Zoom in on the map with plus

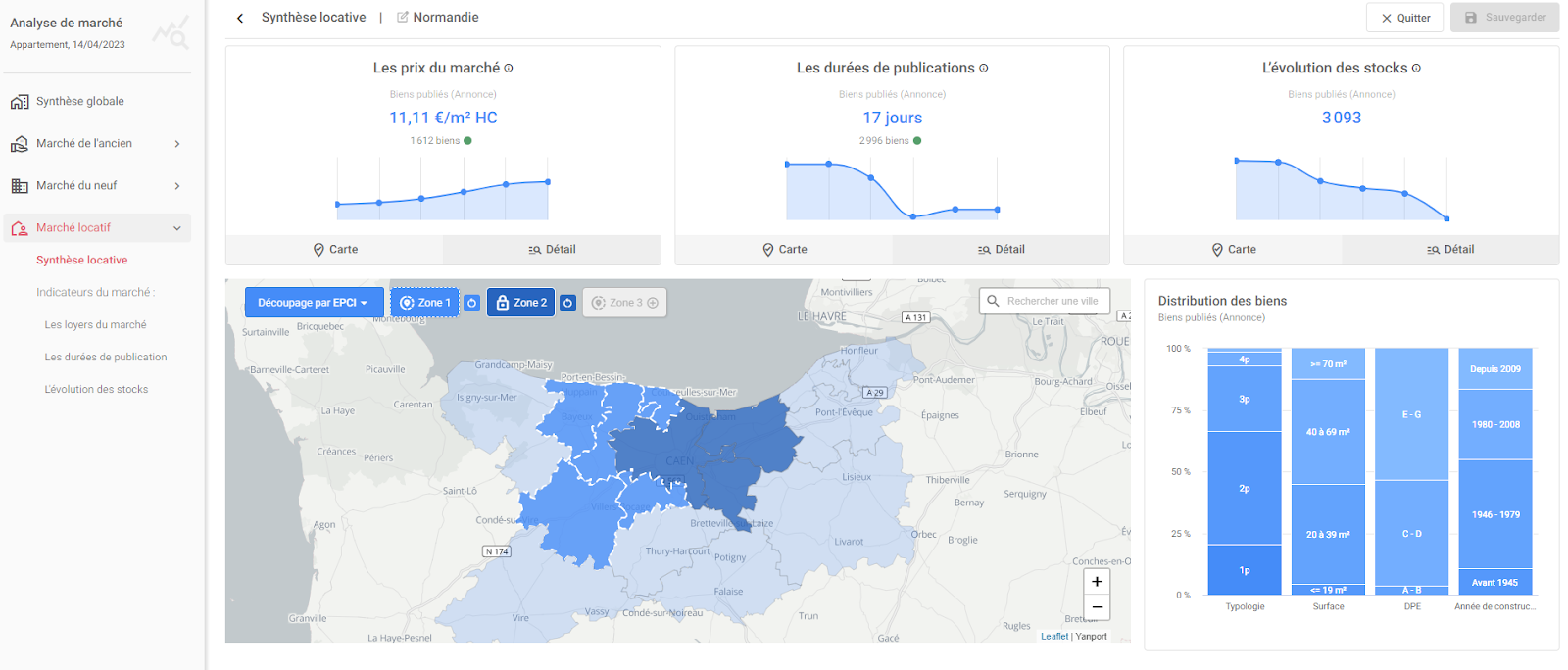(1097, 582)
